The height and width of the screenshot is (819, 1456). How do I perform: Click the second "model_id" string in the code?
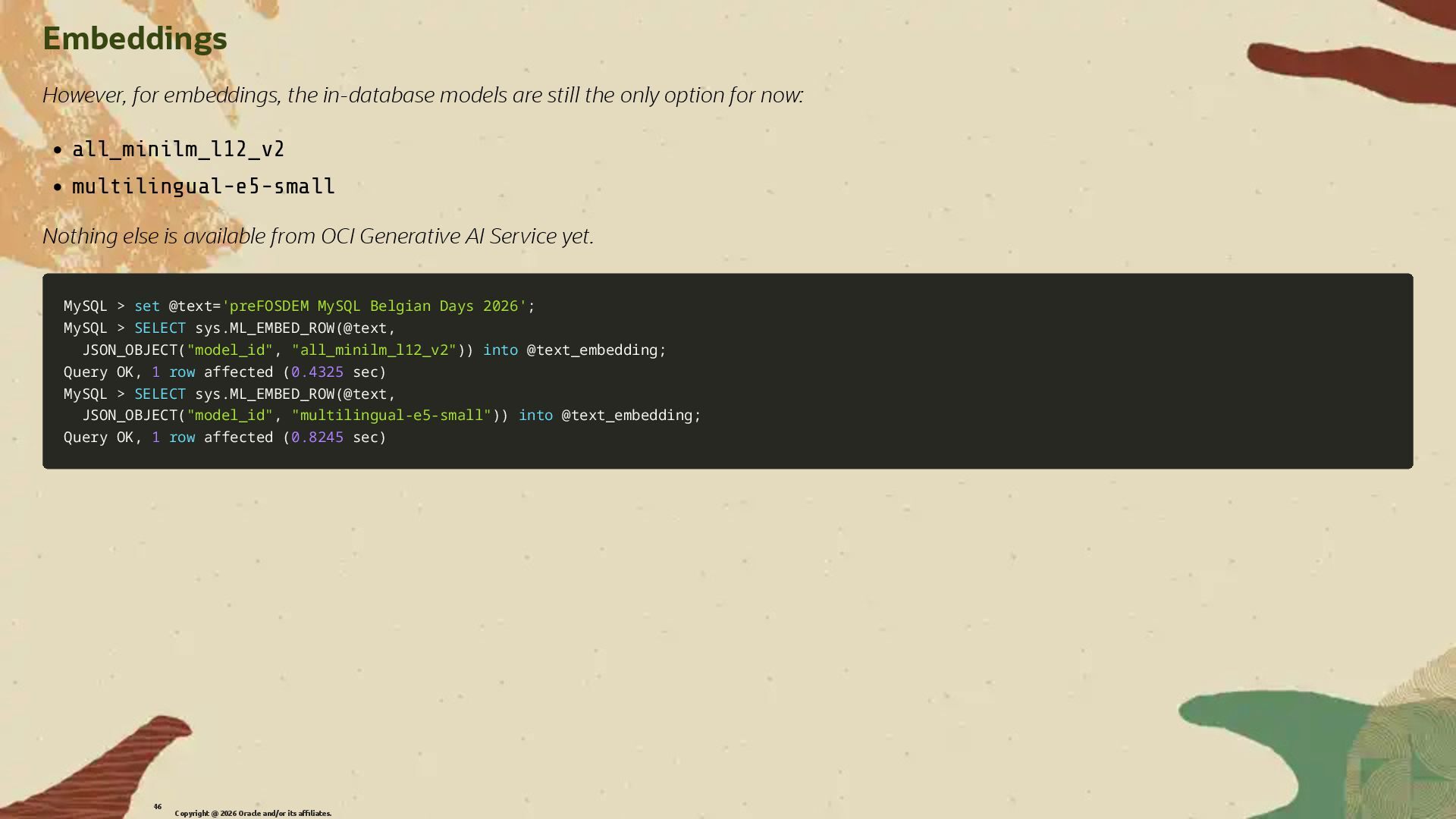[229, 416]
